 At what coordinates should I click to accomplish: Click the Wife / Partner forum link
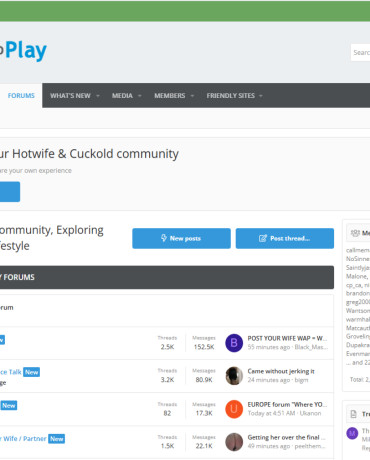23,438
